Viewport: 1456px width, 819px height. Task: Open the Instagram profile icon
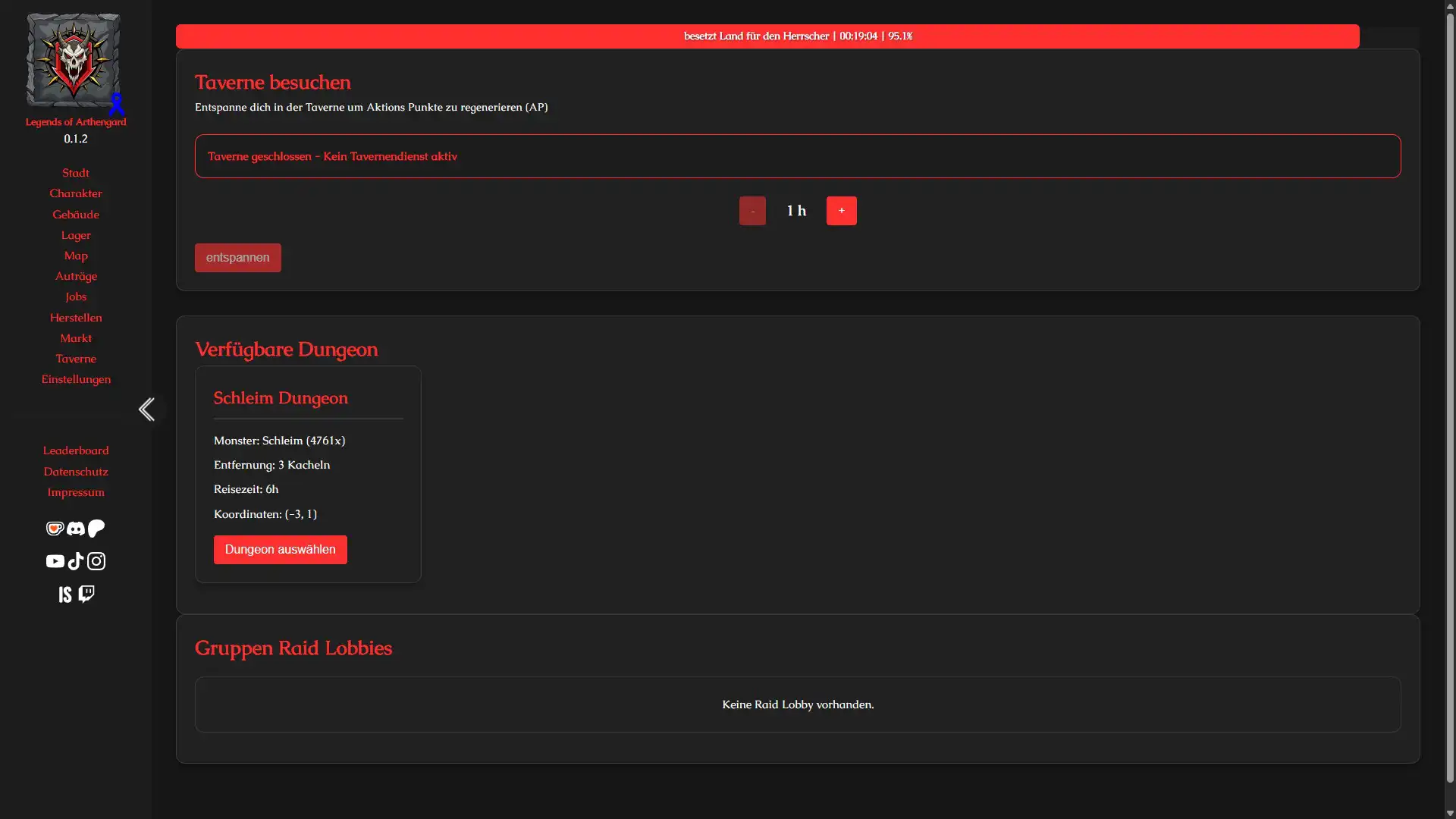(x=96, y=561)
